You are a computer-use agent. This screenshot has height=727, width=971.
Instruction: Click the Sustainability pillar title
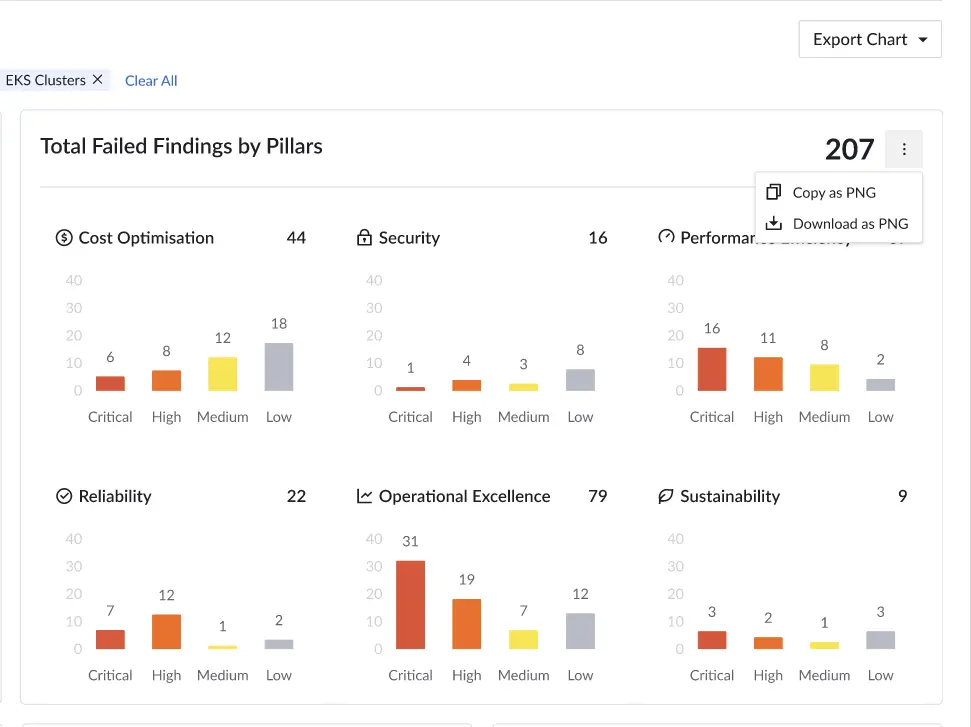click(x=730, y=496)
